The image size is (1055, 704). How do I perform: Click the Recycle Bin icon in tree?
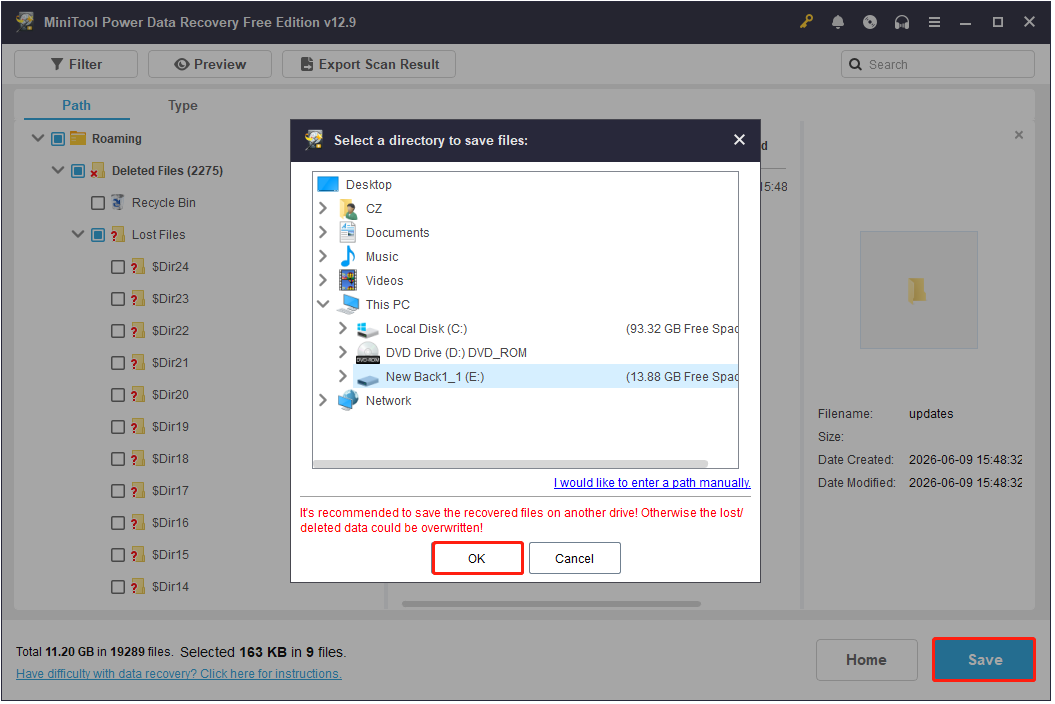pos(118,203)
